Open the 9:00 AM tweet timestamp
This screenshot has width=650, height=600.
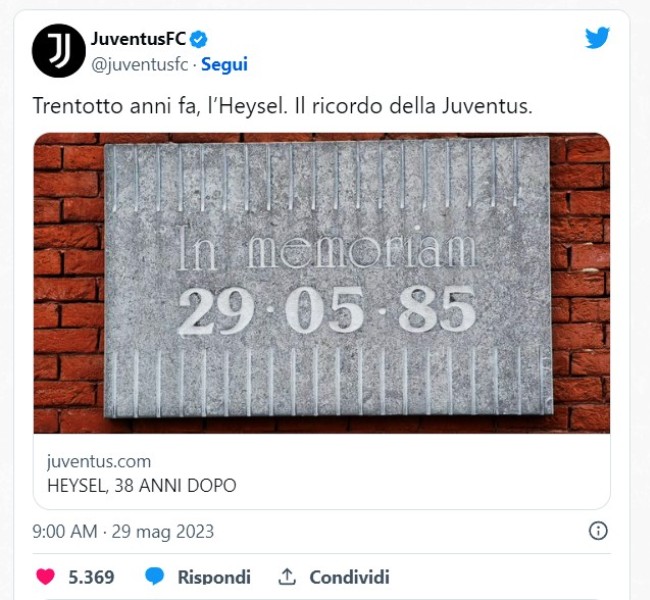pos(65,532)
